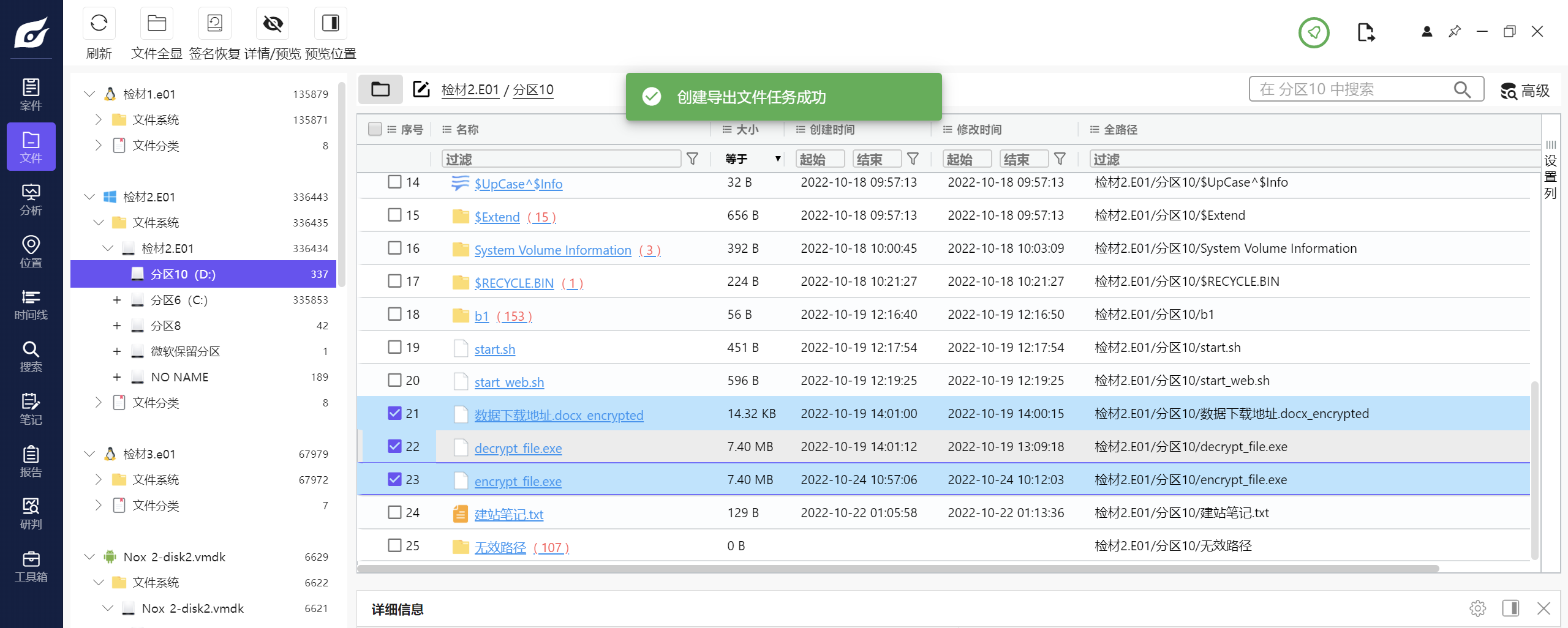Open the 工具箱 sidebar section
1568x628 pixels.
[x=31, y=566]
